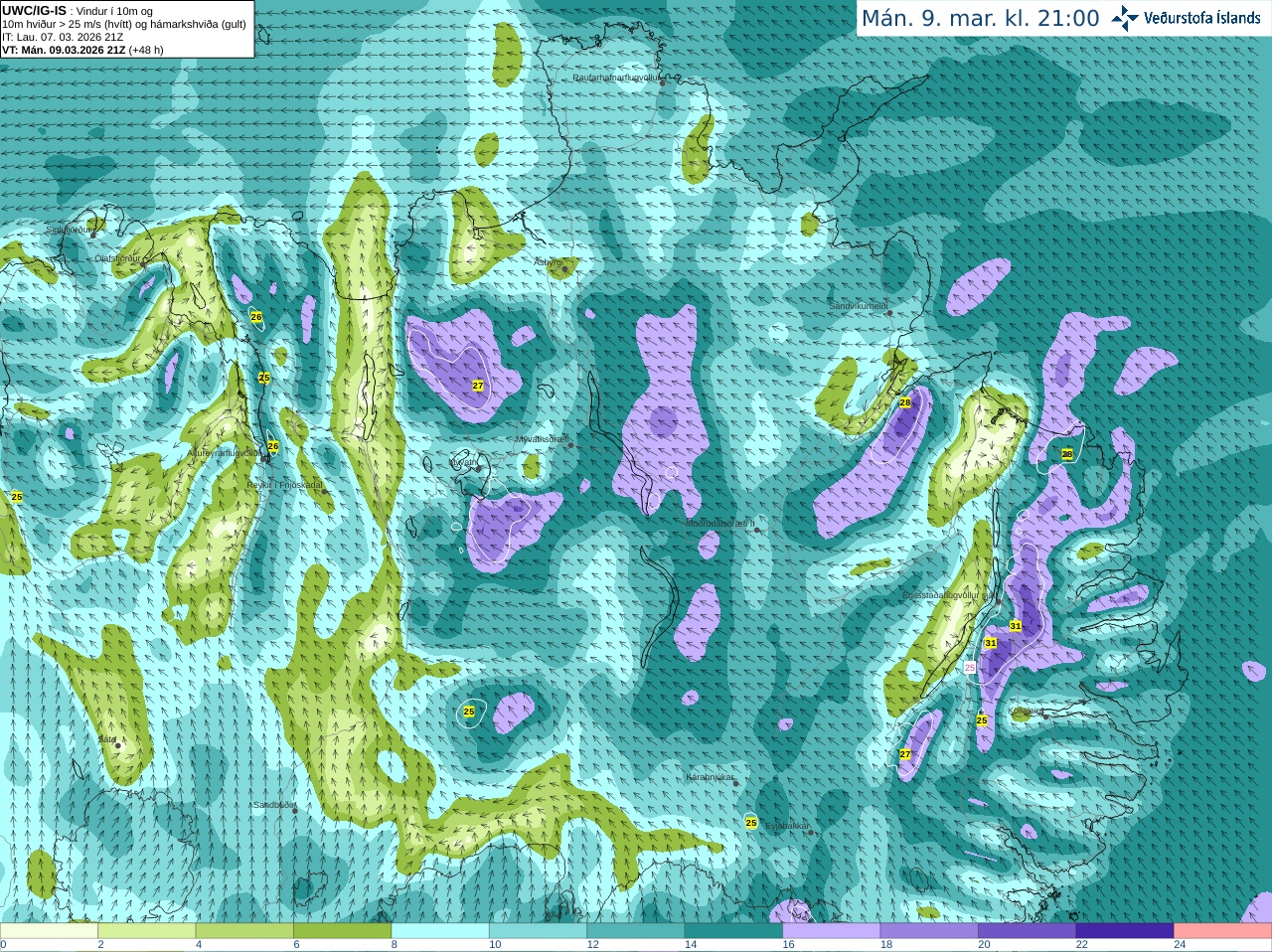Click the Reykir í Fnjóskadal station label
Viewport: 1272px width, 952px height.
(284, 485)
